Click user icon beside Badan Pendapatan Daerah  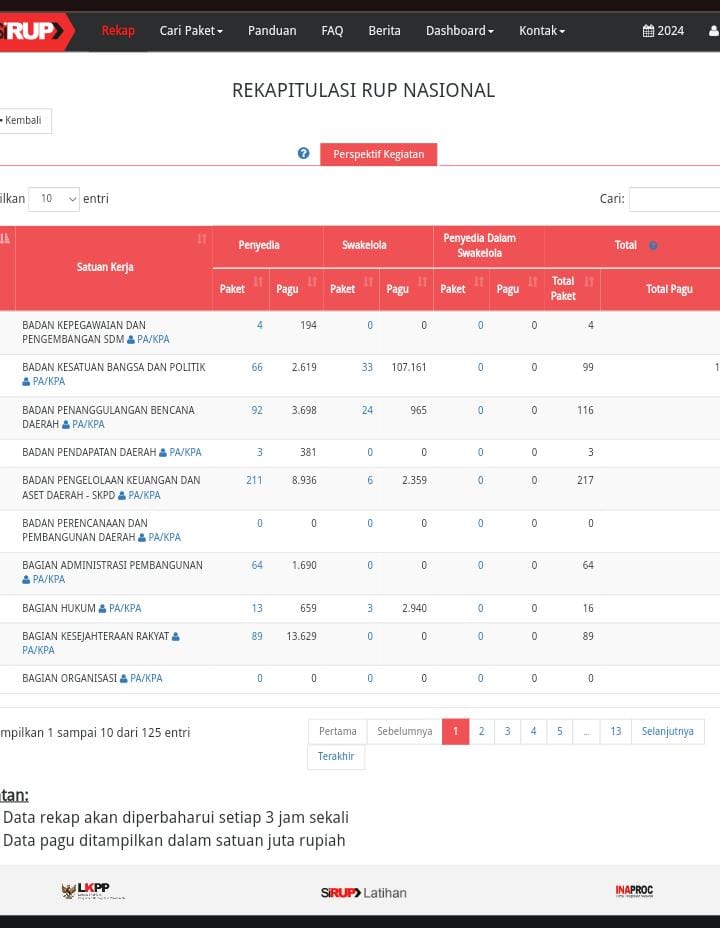(163, 453)
